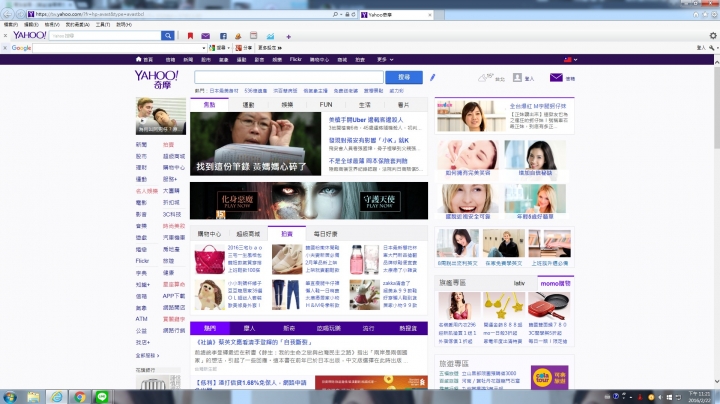The width and height of the screenshot is (720, 404).
Task: Click the Google toolbar search input field
Action: pyautogui.click(x=117, y=48)
